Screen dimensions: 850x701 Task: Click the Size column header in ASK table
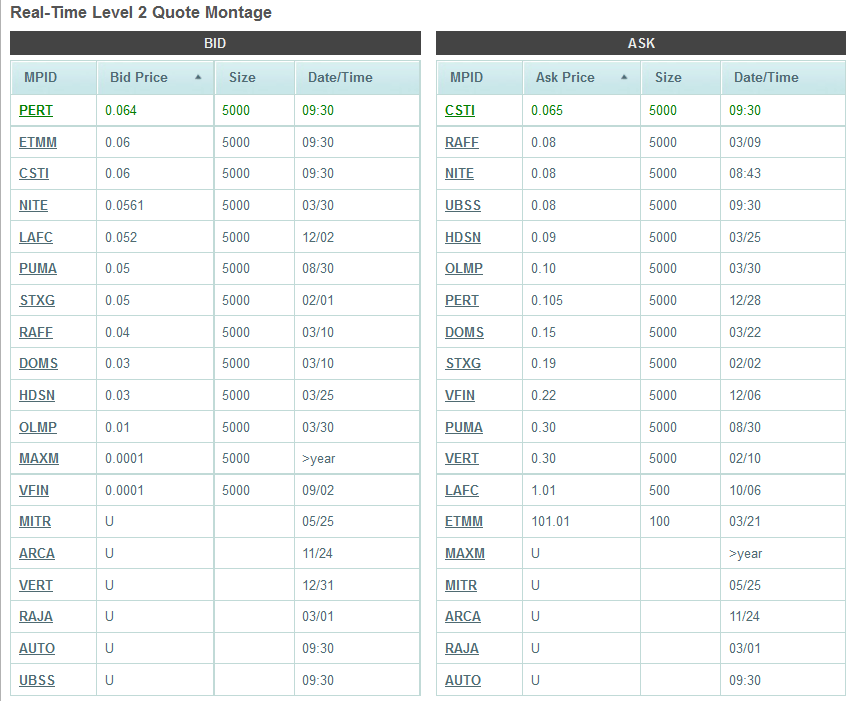coord(668,77)
